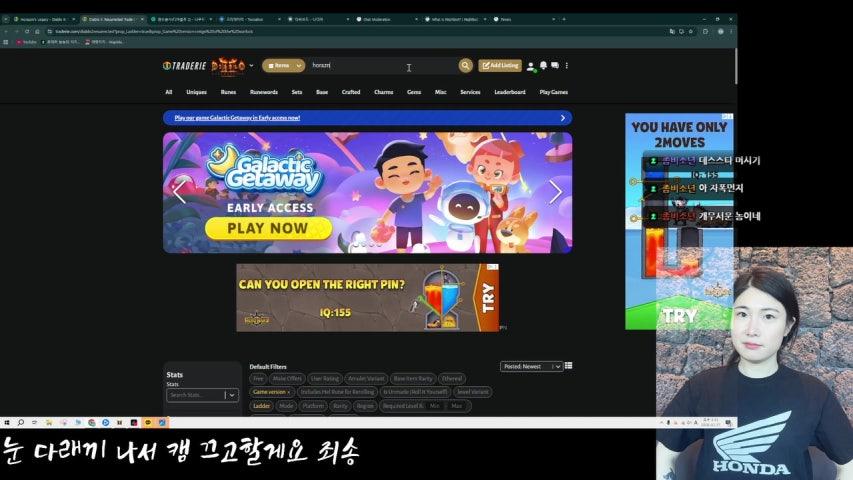Open the notifications bell

click(543, 66)
